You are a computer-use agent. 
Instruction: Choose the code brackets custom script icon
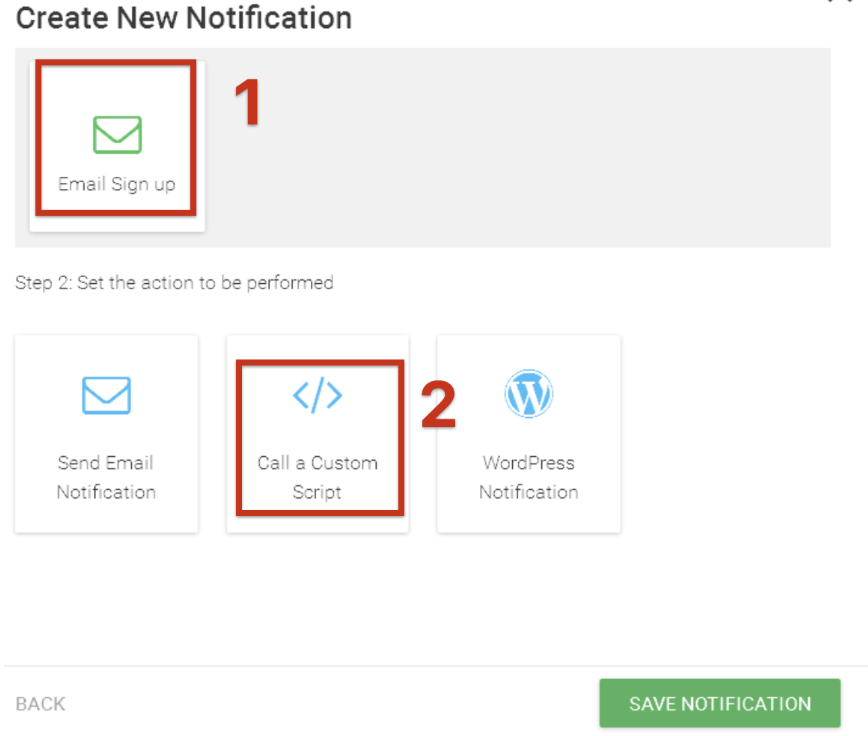(x=318, y=395)
